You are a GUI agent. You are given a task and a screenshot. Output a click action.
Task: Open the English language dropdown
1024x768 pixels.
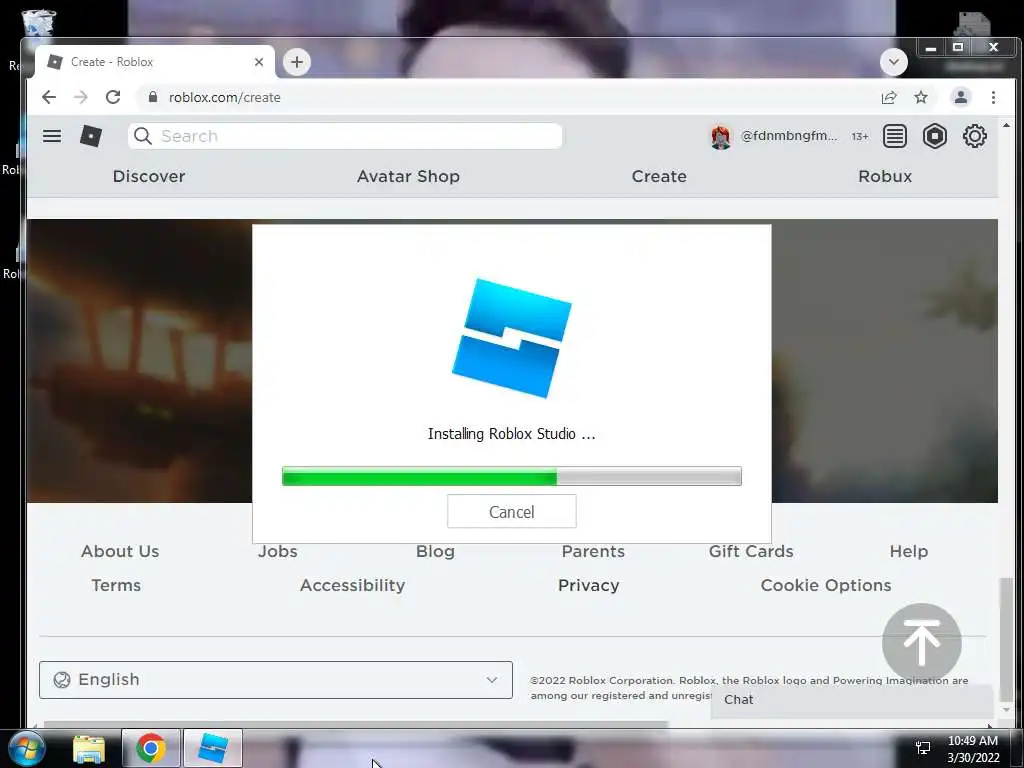[276, 680]
